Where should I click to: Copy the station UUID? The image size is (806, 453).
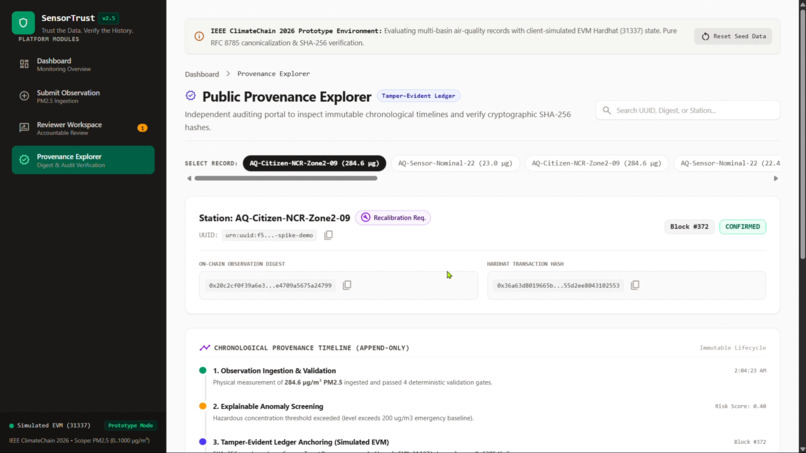[x=328, y=235]
